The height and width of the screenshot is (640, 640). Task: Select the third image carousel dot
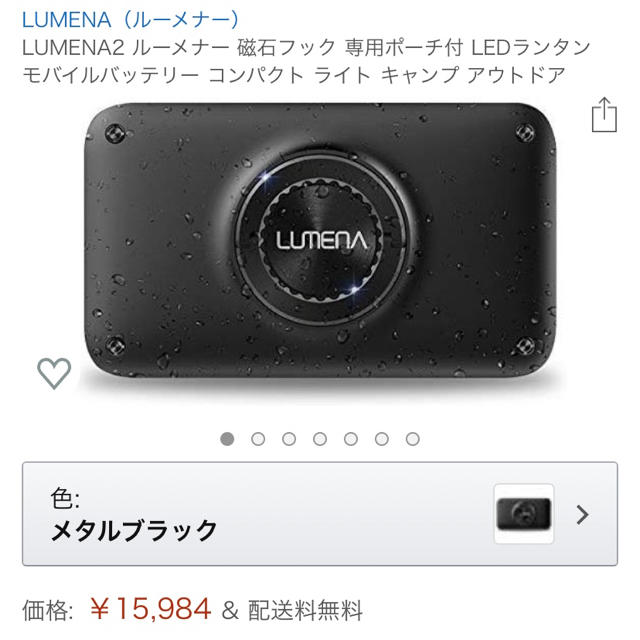289,439
